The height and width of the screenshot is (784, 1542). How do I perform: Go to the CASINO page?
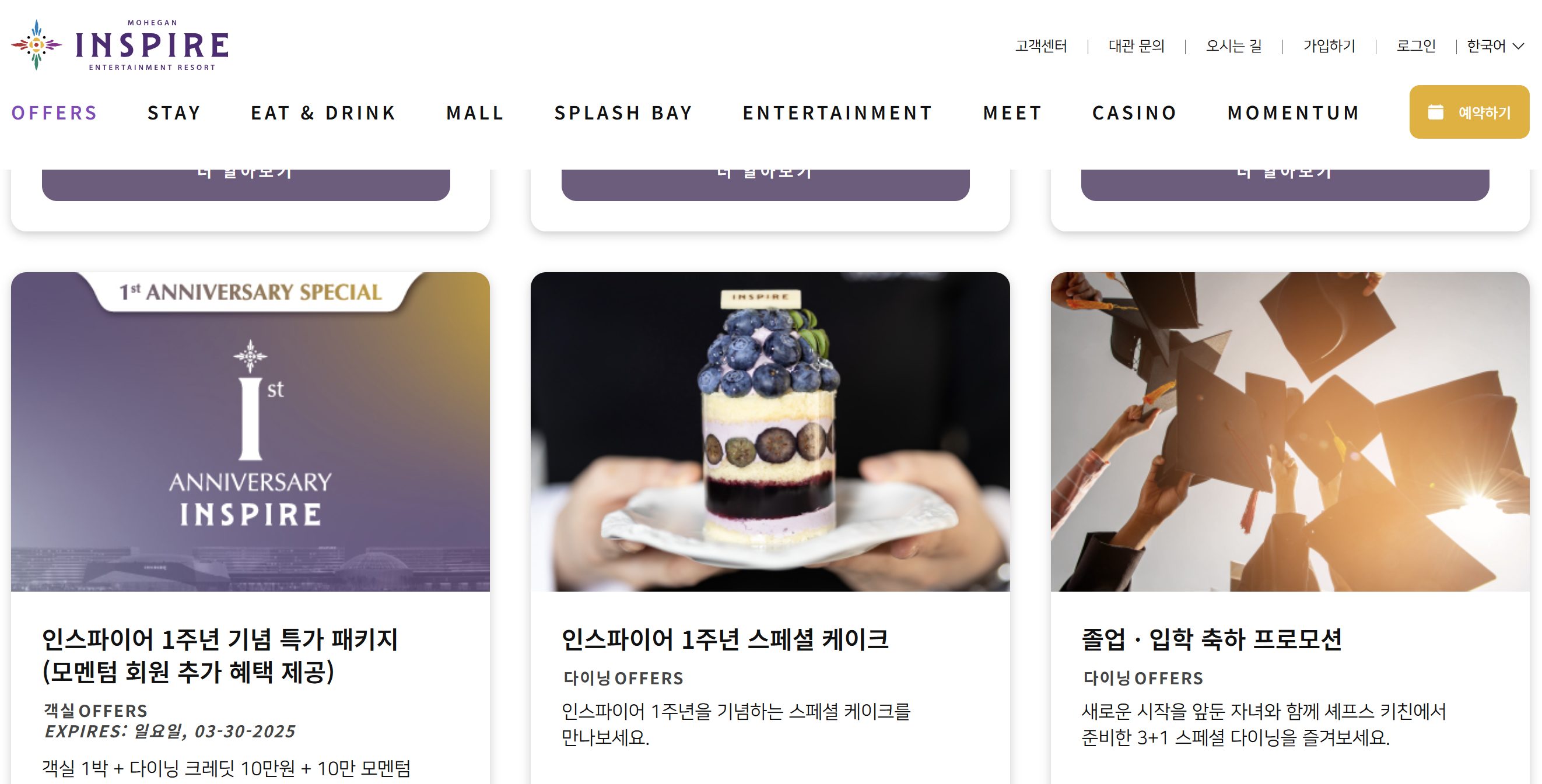1135,112
